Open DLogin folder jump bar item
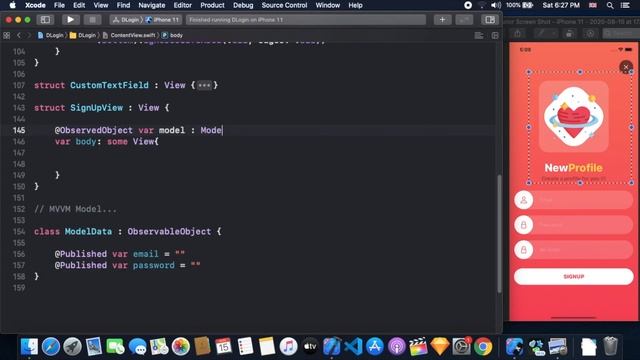The height and width of the screenshot is (360, 640). click(x=83, y=36)
